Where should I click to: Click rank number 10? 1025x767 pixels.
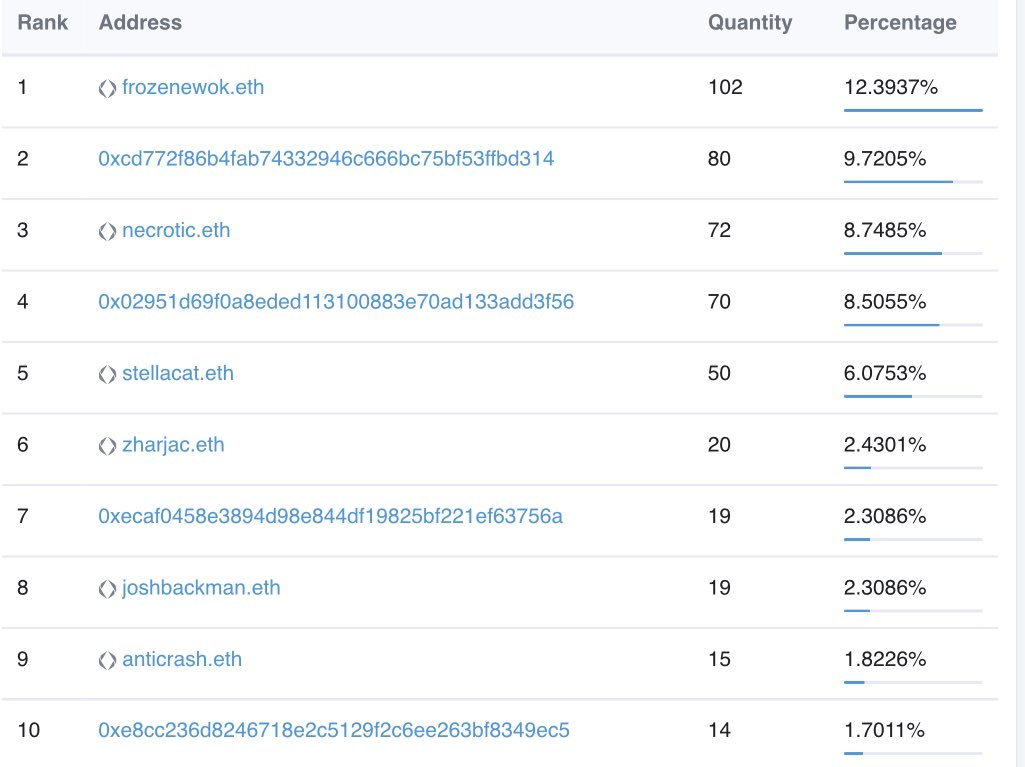(29, 730)
